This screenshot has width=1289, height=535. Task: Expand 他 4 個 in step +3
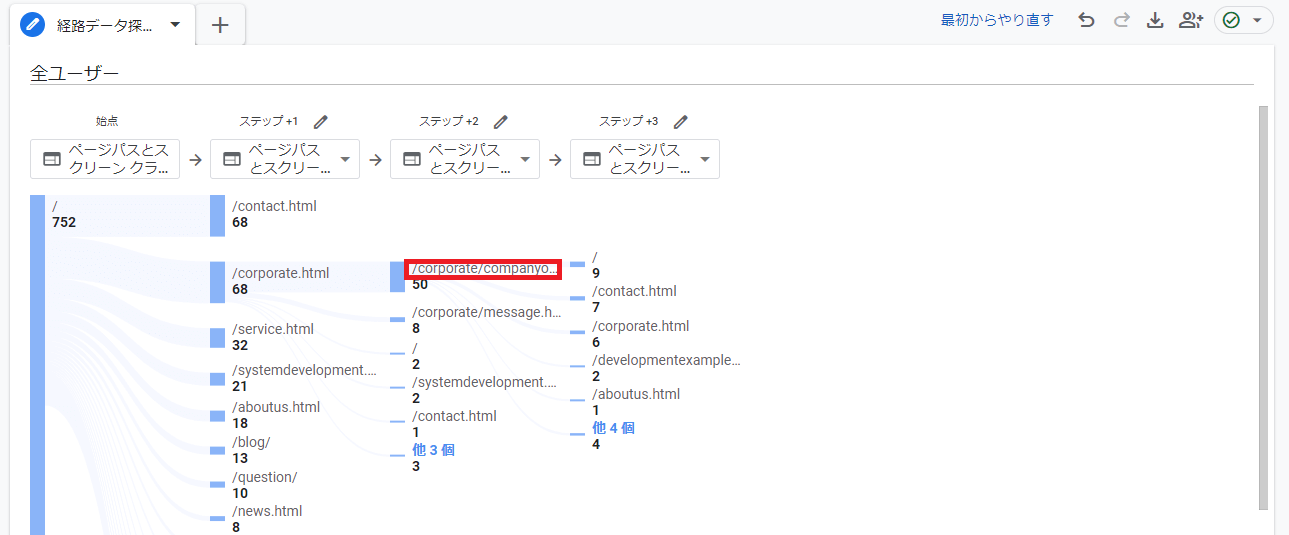[613, 428]
